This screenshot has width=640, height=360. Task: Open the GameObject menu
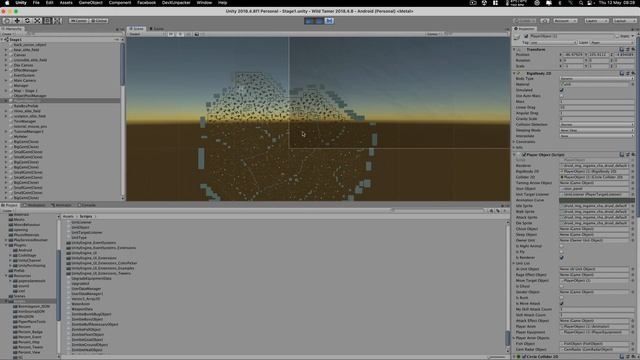tap(91, 3)
